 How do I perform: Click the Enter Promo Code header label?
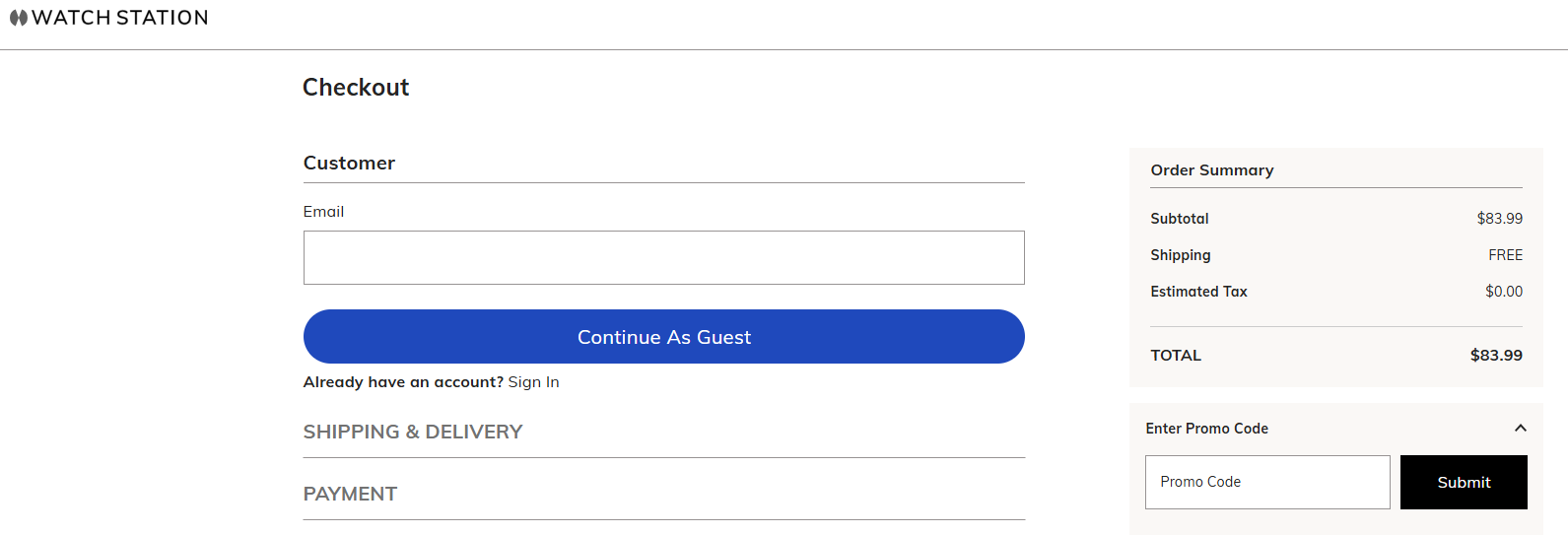click(1206, 429)
